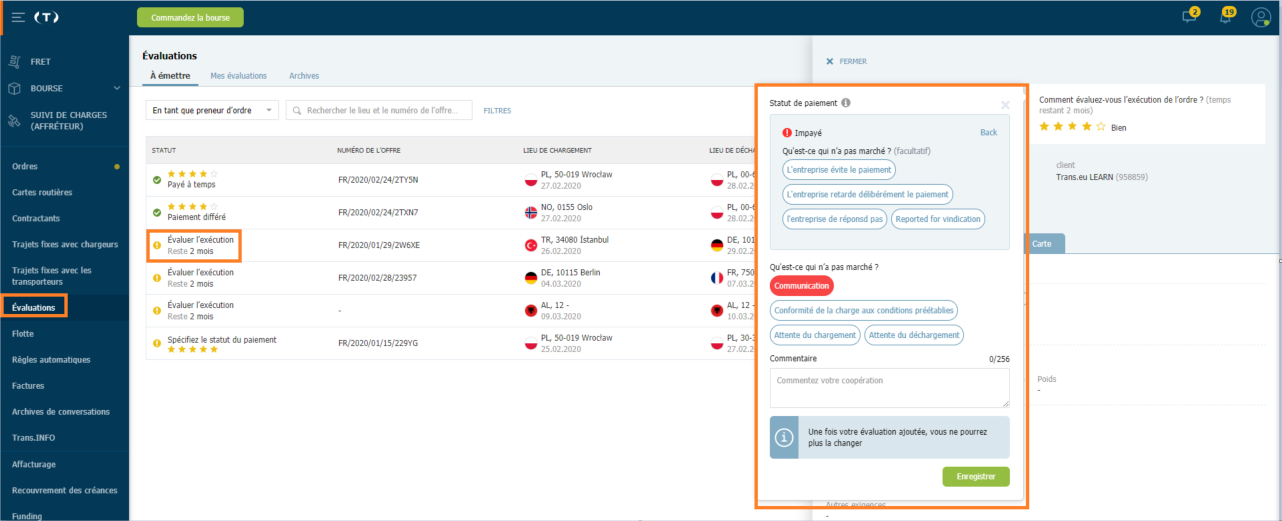Viewport: 1282px width, 521px height.
Task: Close the payment status popup with X
Action: 1006,104
